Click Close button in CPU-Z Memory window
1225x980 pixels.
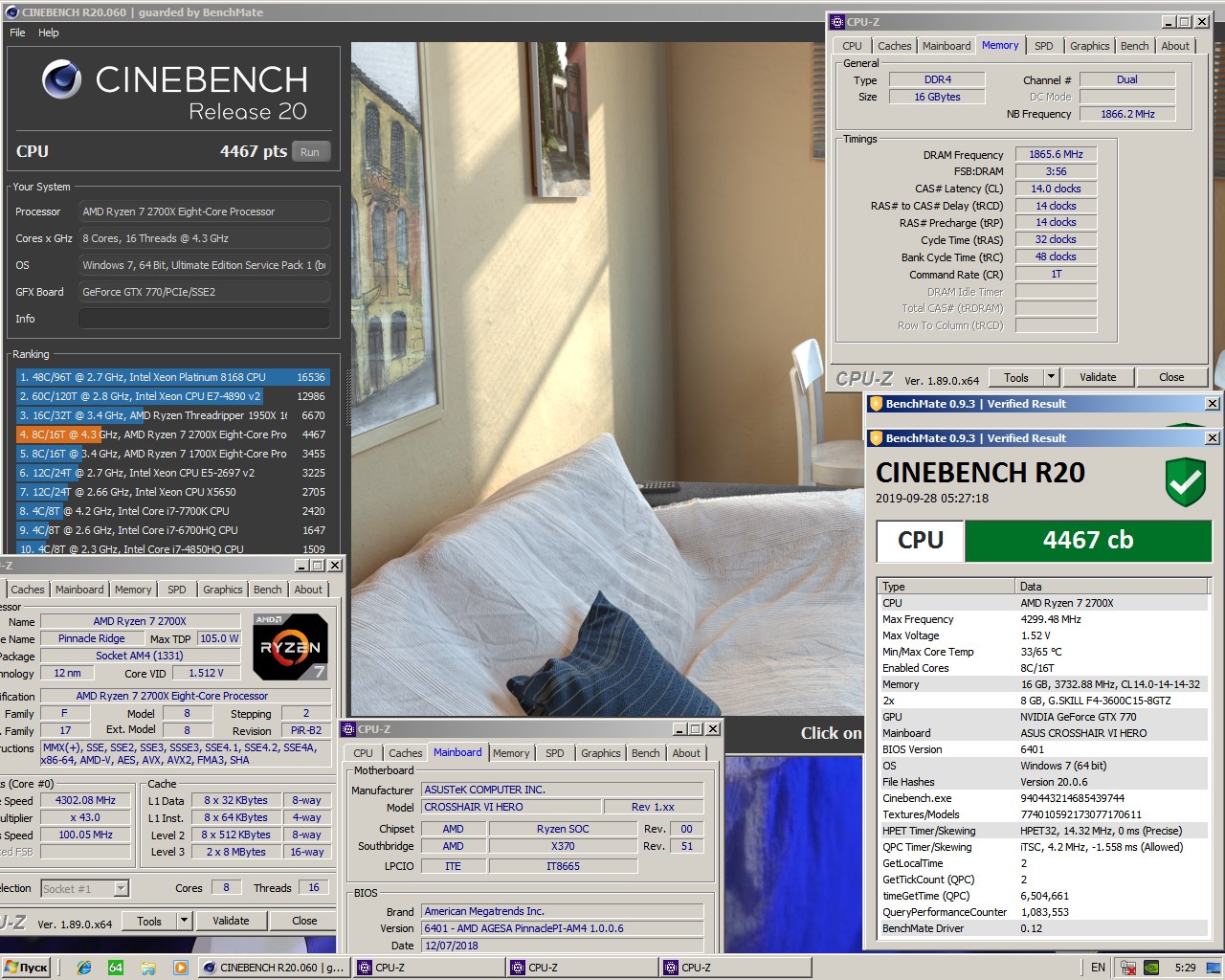click(x=1171, y=377)
